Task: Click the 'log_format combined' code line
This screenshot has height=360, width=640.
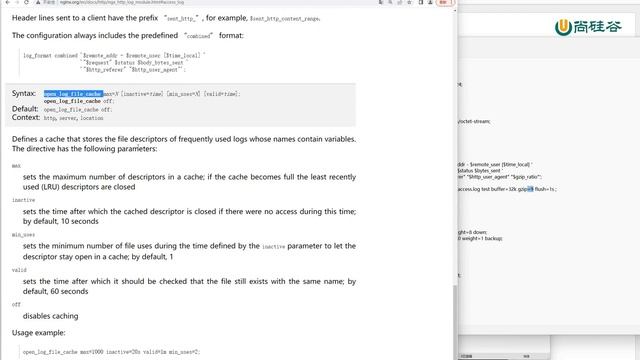Action: pyautogui.click(x=114, y=56)
